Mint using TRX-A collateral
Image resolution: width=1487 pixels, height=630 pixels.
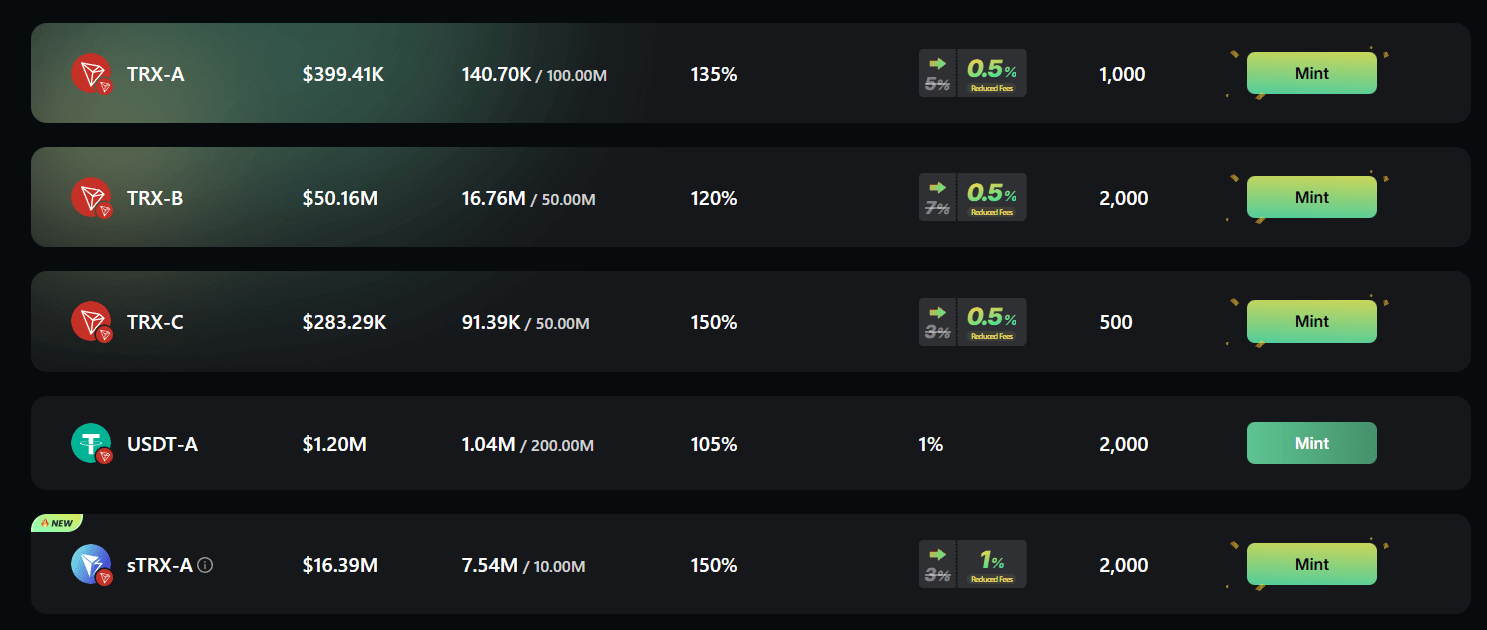[x=1311, y=74]
